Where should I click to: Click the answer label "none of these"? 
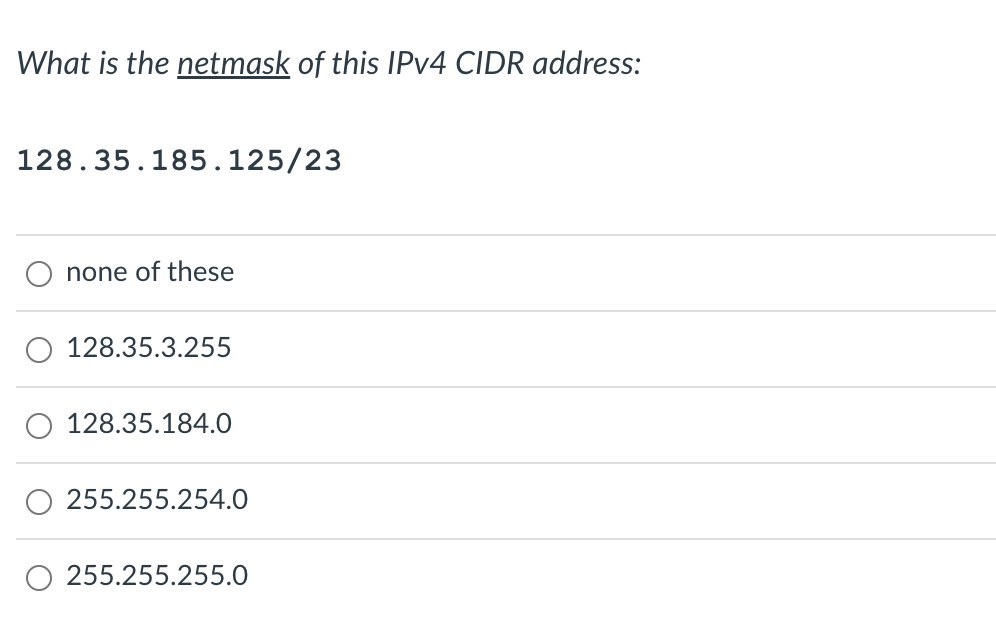tap(149, 272)
